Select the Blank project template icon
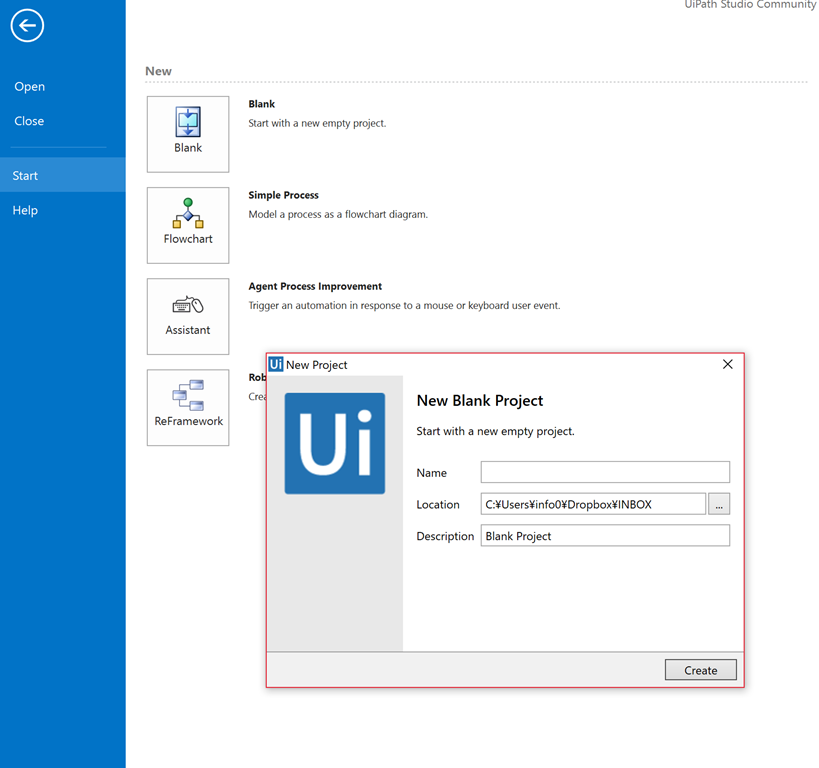 [x=188, y=134]
